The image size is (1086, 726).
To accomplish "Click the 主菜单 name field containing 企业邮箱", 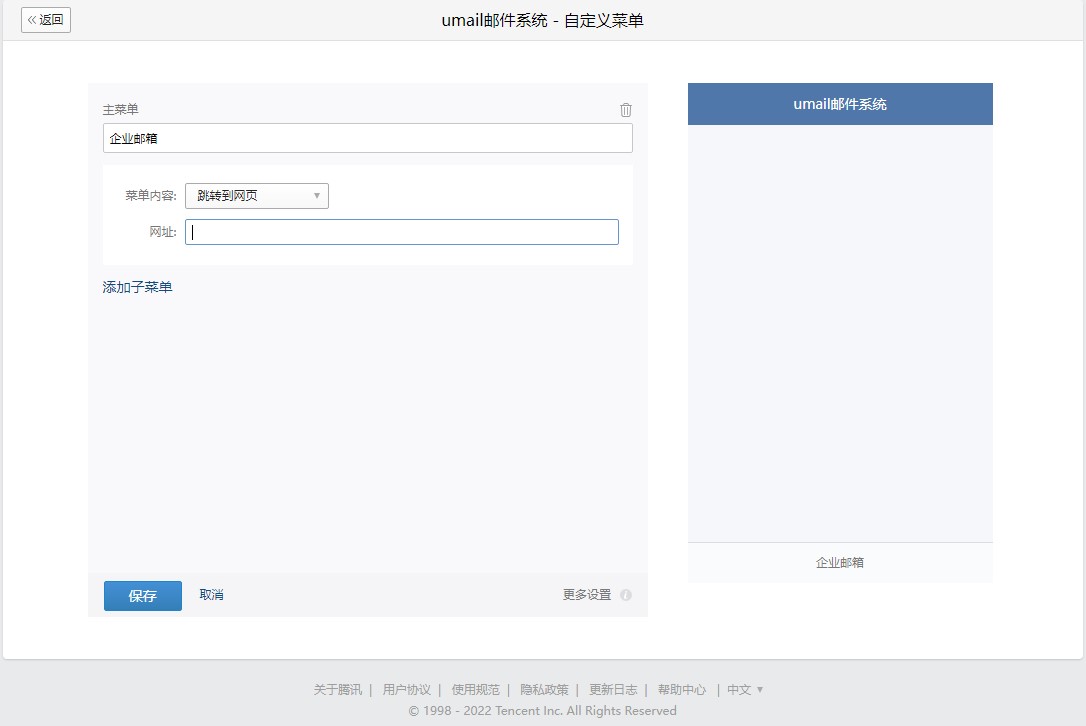I will pyautogui.click(x=367, y=138).
